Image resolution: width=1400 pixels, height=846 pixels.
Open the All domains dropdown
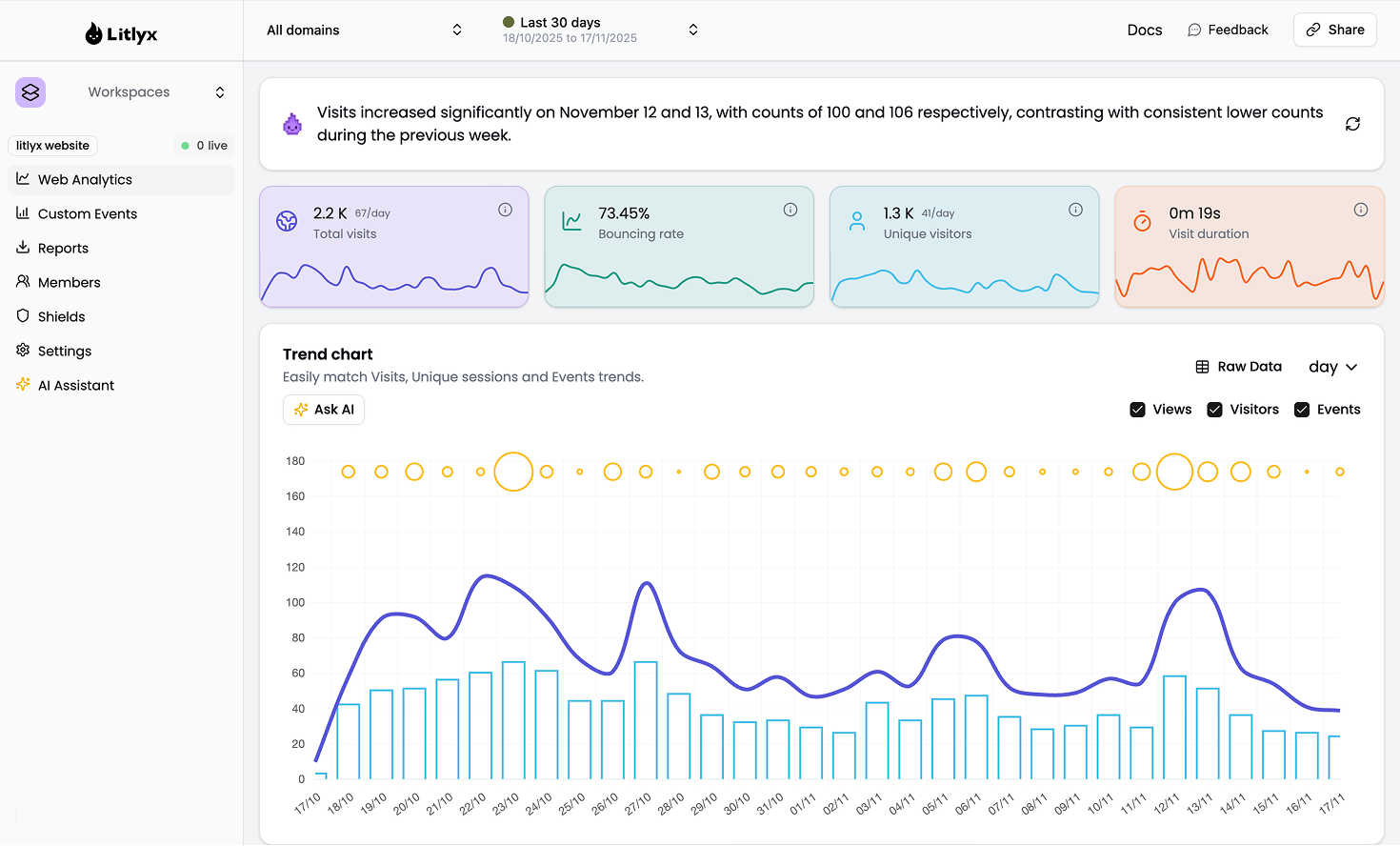pyautogui.click(x=364, y=30)
